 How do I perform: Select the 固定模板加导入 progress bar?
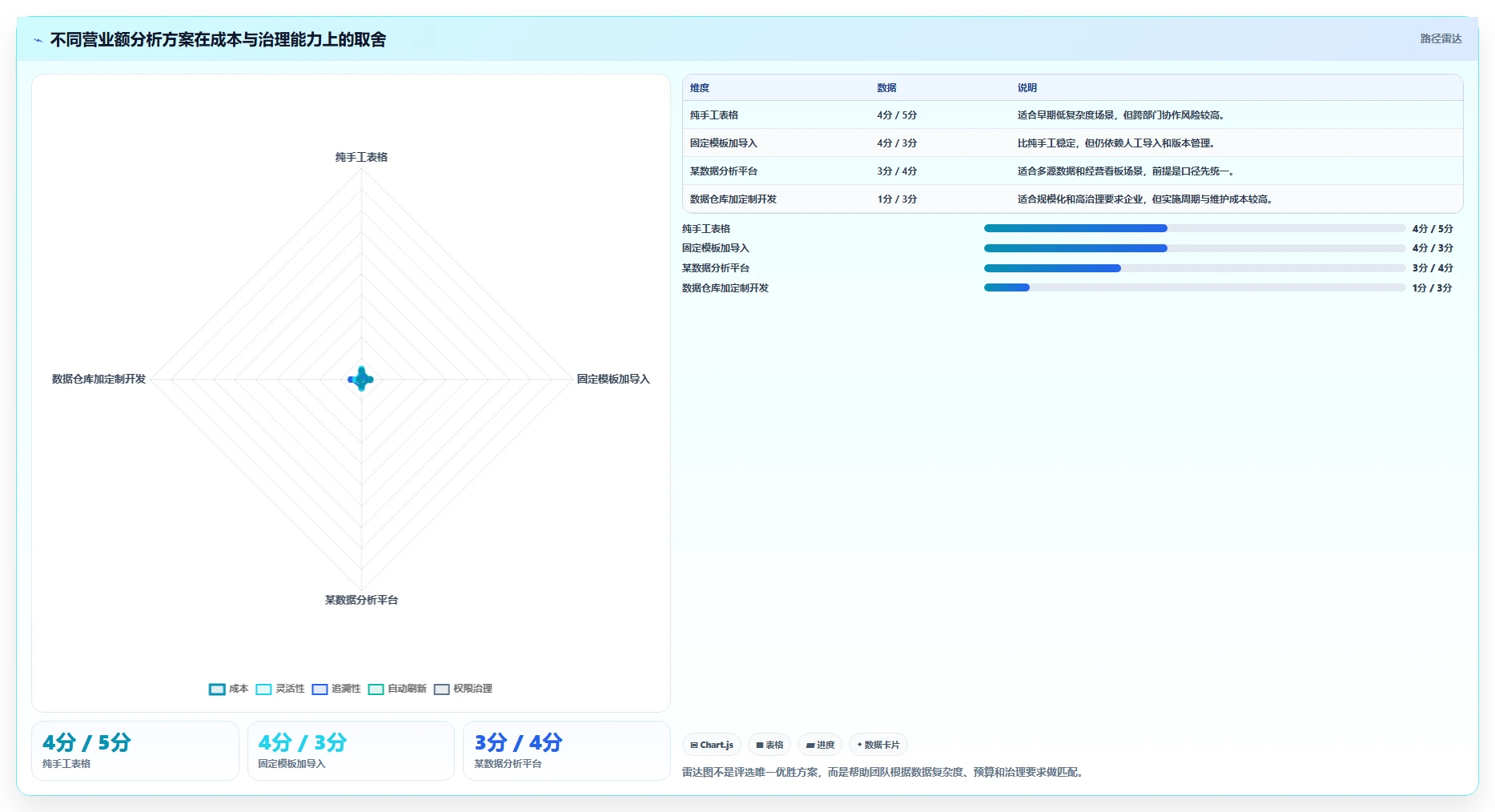tap(1194, 248)
